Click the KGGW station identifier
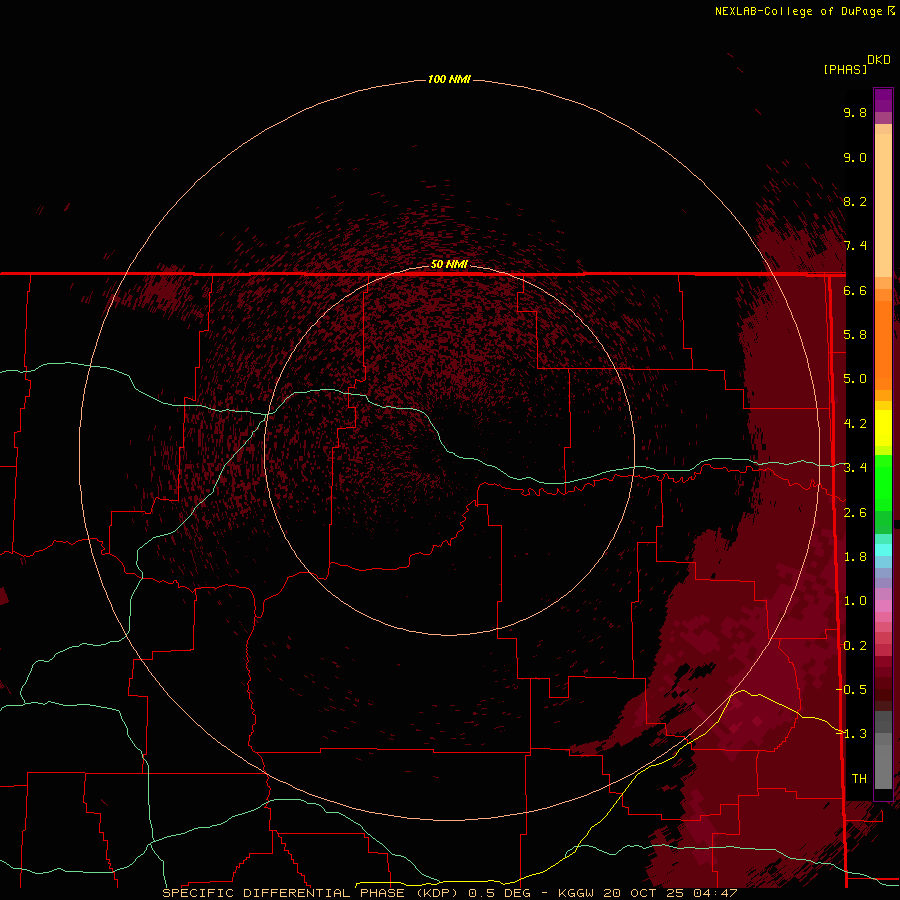Image resolution: width=900 pixels, height=900 pixels. [x=576, y=893]
